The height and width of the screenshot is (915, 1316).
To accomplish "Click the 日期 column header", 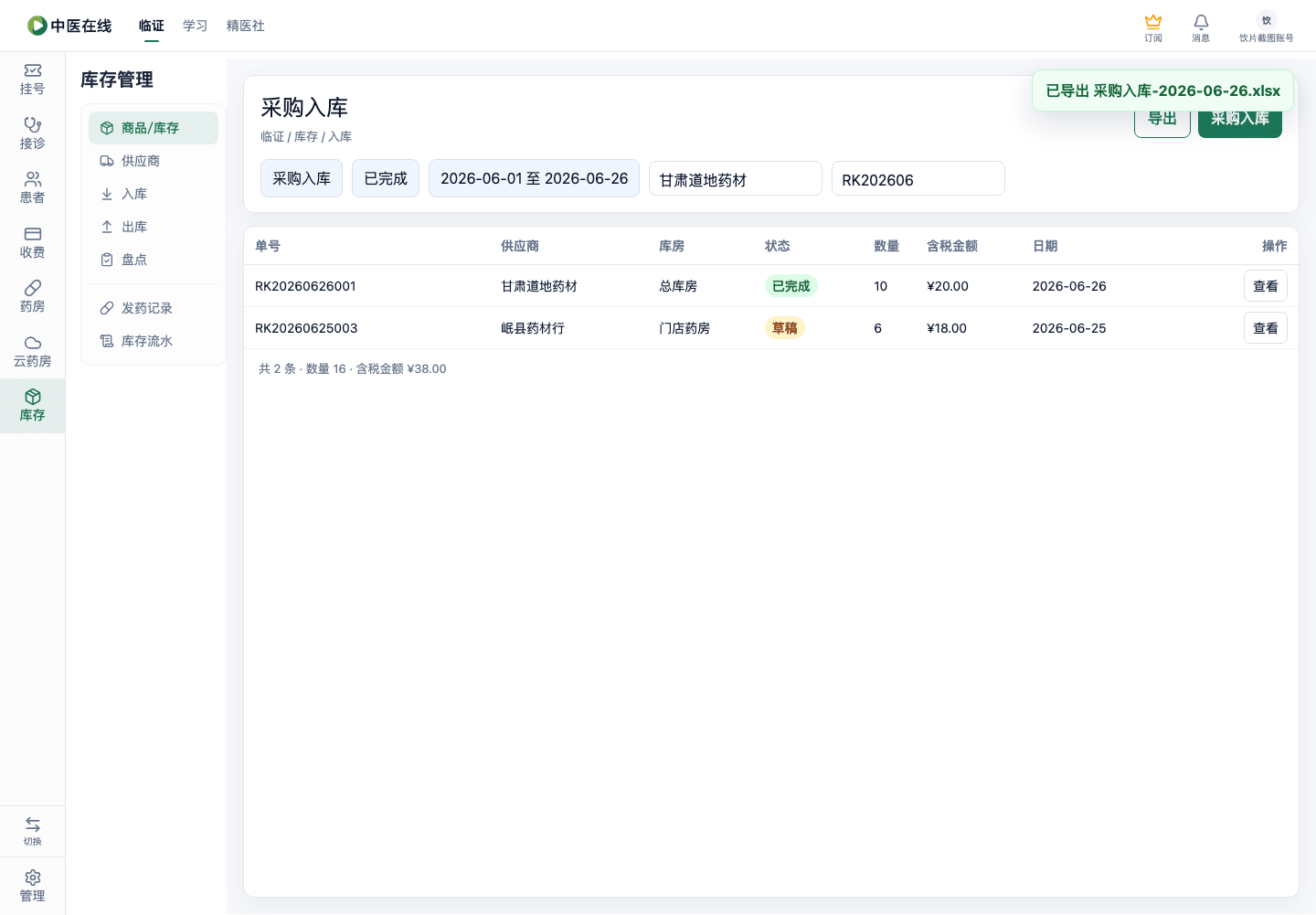I will coord(1045,246).
